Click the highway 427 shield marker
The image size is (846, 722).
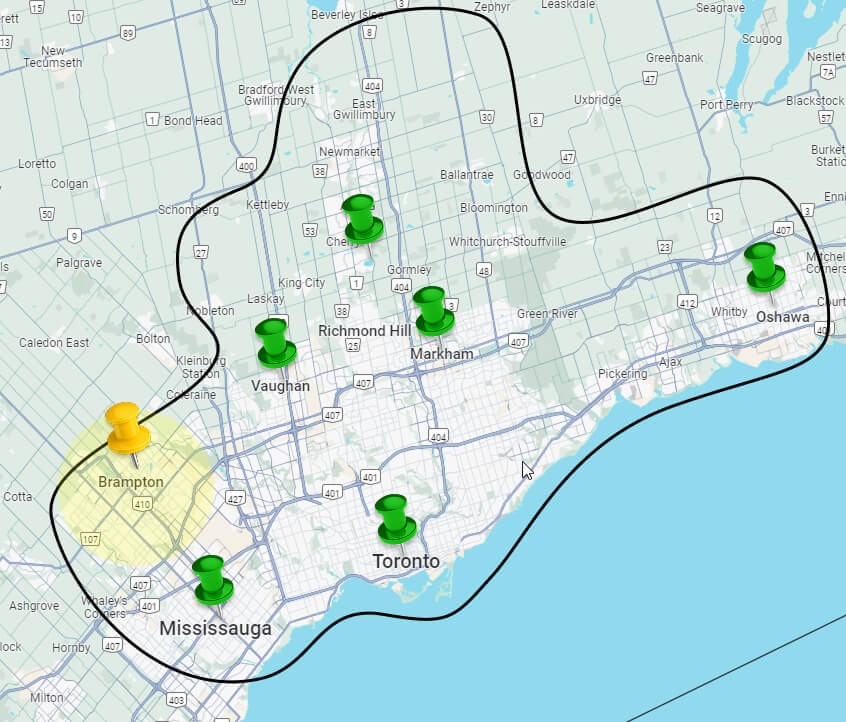[236, 498]
